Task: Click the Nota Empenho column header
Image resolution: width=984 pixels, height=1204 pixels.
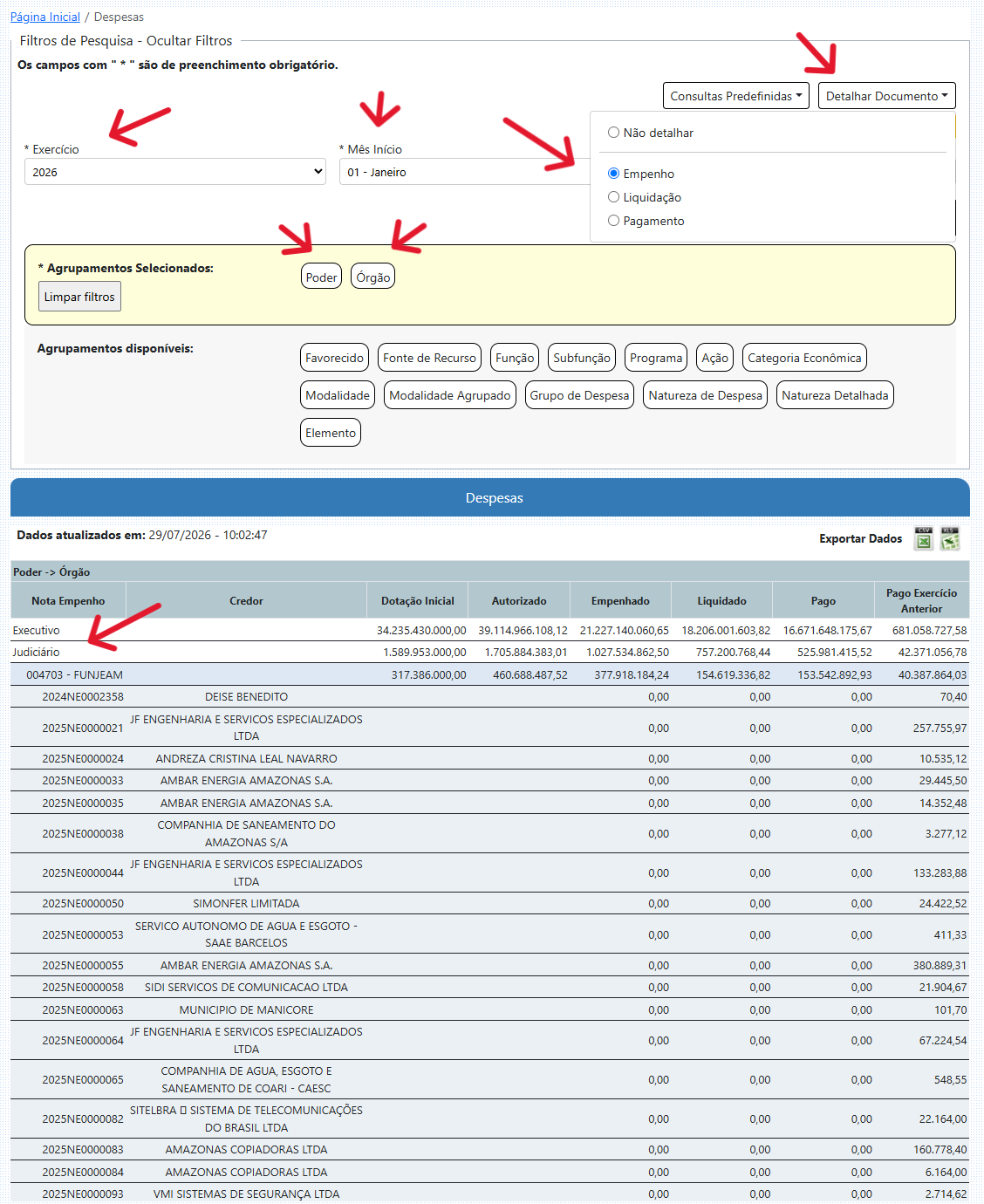Action: pos(68,600)
